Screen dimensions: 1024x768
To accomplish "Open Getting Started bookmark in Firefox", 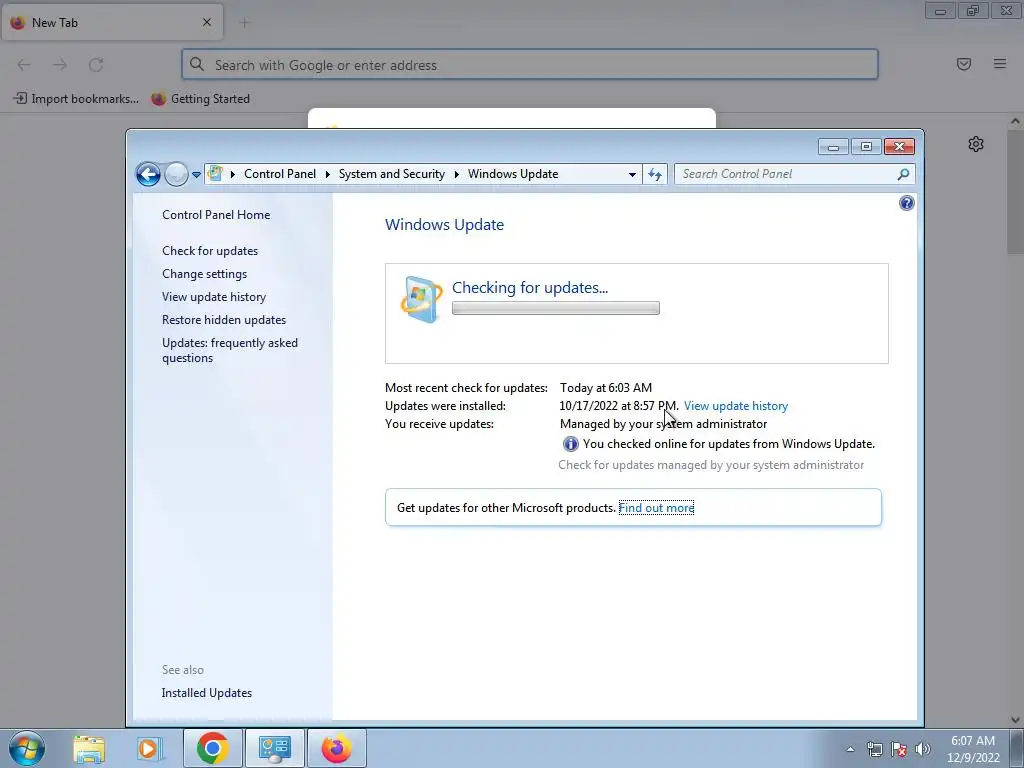I will coord(200,99).
